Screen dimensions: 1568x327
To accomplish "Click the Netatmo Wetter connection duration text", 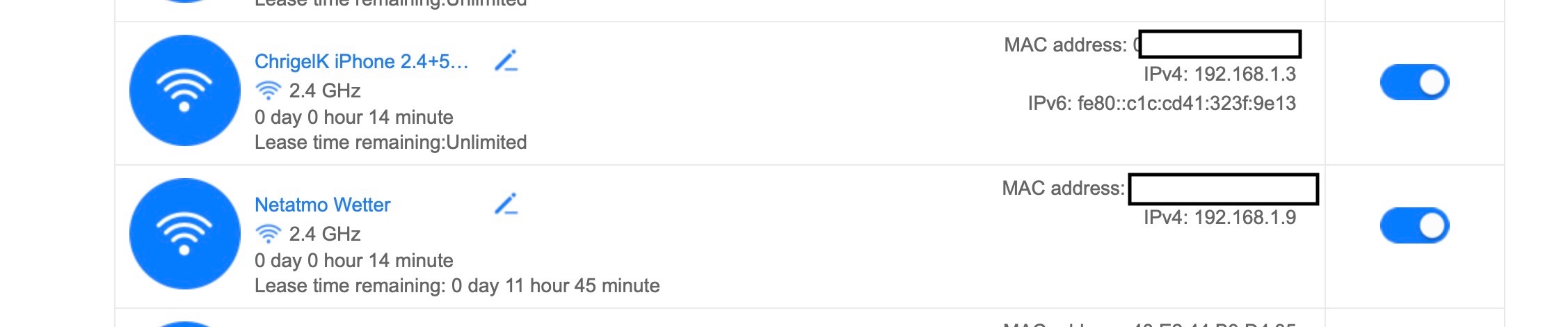I will click(x=353, y=261).
